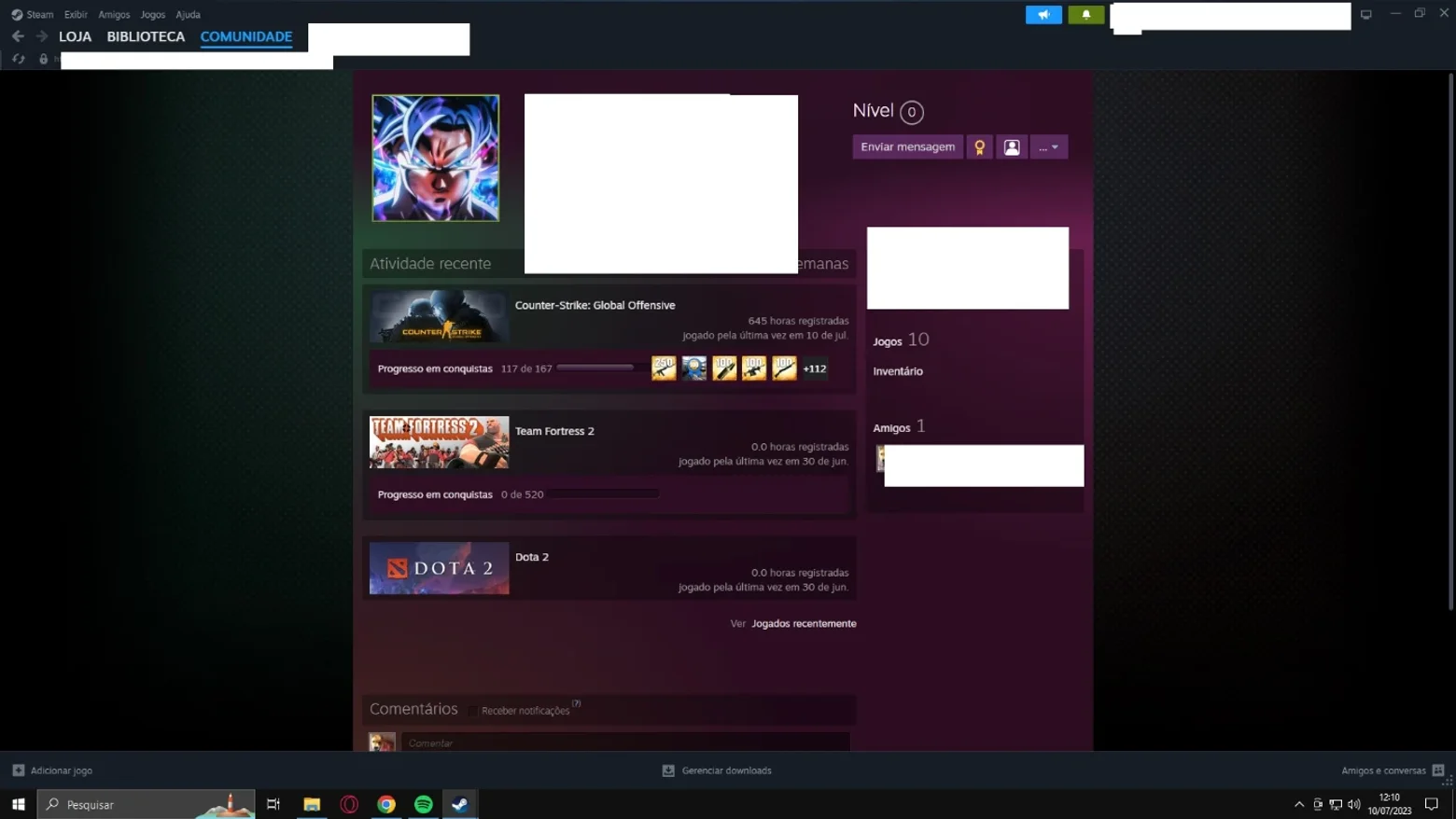
Task: Click the monitor icon in the title bar
Action: (1366, 15)
